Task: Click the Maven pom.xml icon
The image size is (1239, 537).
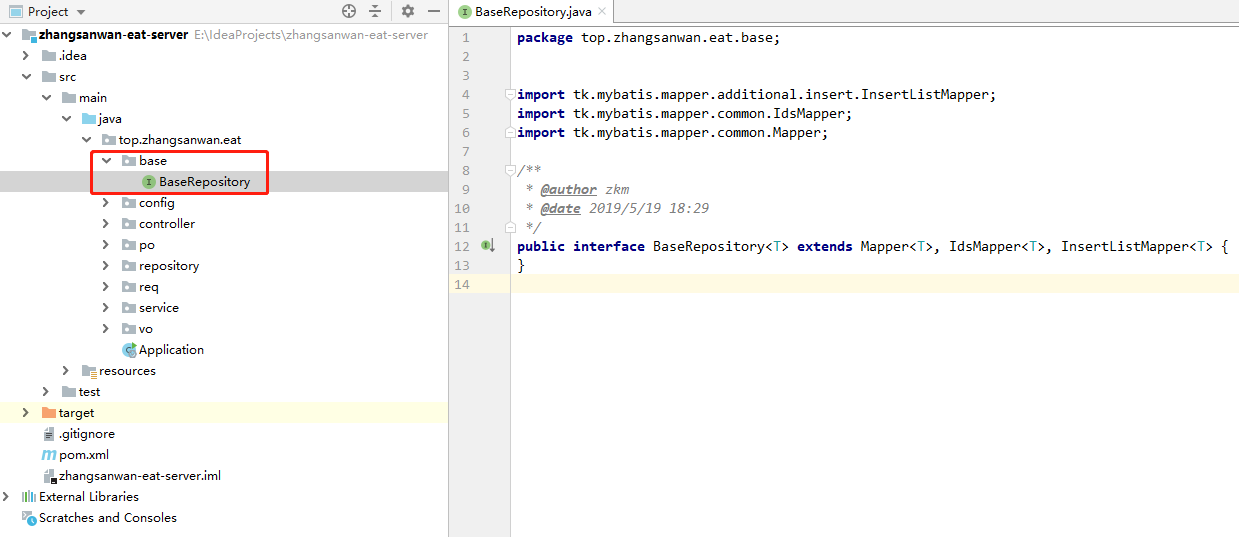Action: (49, 455)
